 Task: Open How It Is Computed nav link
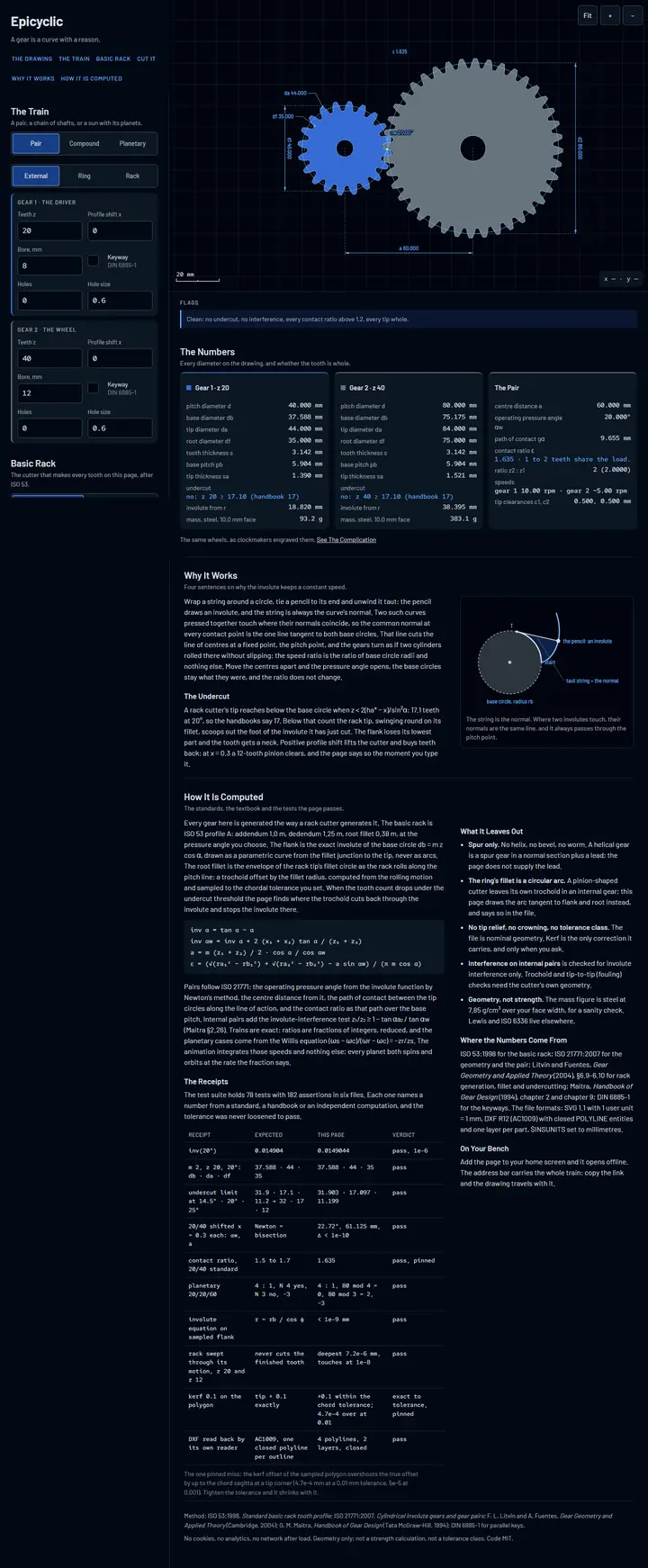point(92,78)
